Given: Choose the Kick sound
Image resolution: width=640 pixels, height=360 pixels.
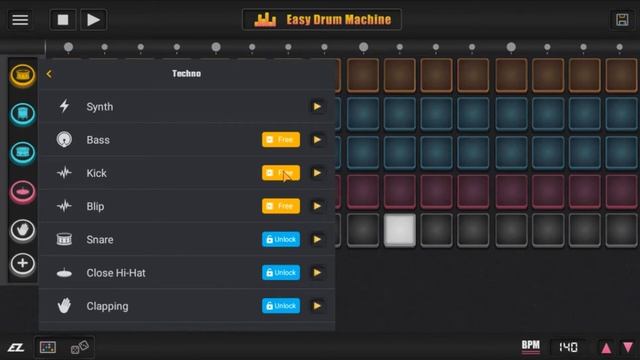Looking at the screenshot, I should (x=187, y=173).
